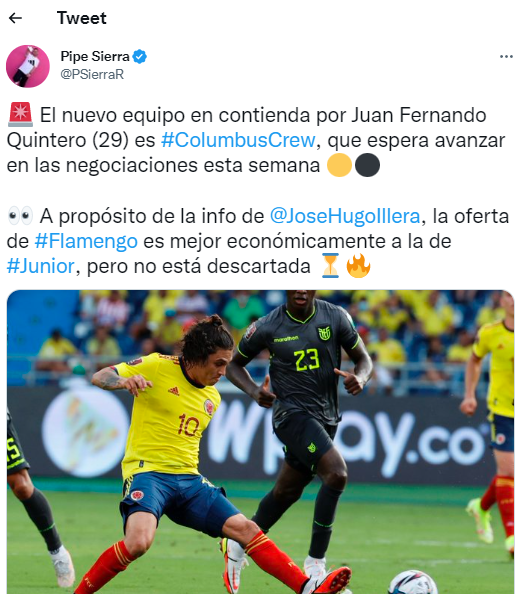Visit the @JoseHugoIllera mention
Viewport: 530px width, 594px height.
pyautogui.click(x=345, y=216)
